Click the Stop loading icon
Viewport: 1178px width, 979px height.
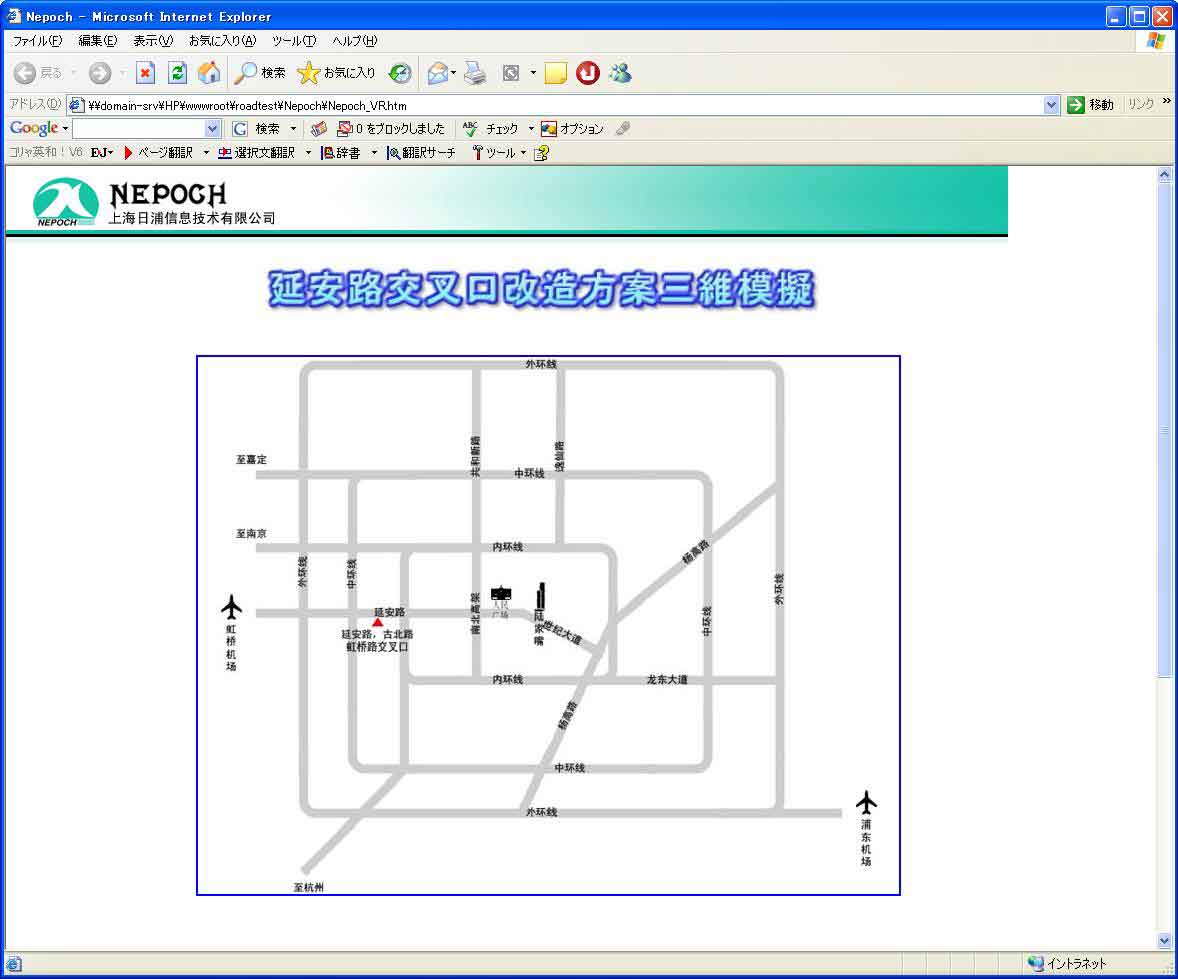point(146,73)
